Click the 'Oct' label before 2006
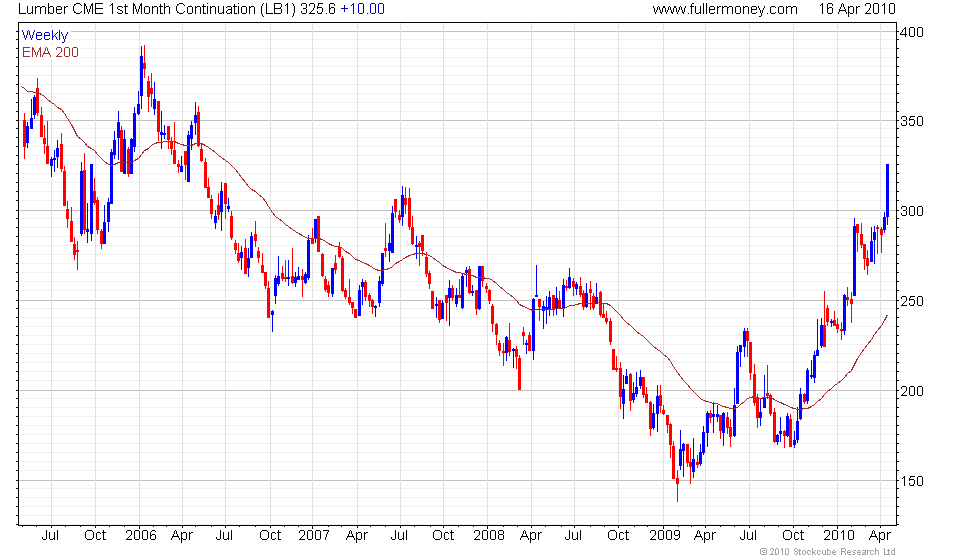Viewport: 980px width, 560px height. 95,536
